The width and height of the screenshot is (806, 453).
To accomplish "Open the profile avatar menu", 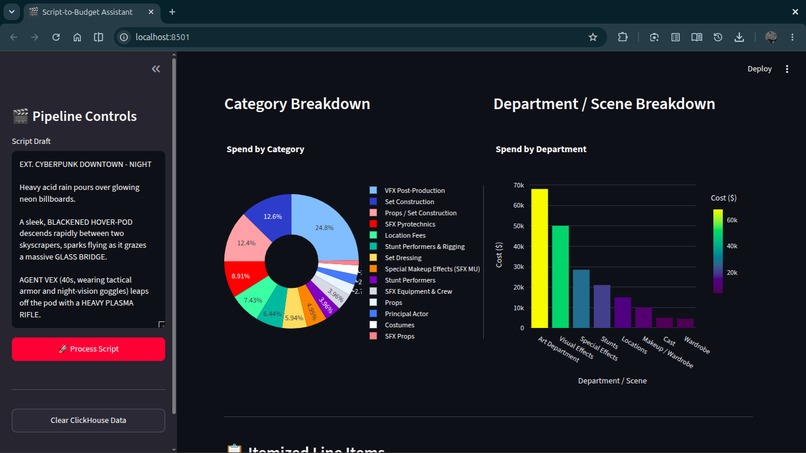I will coord(771,37).
